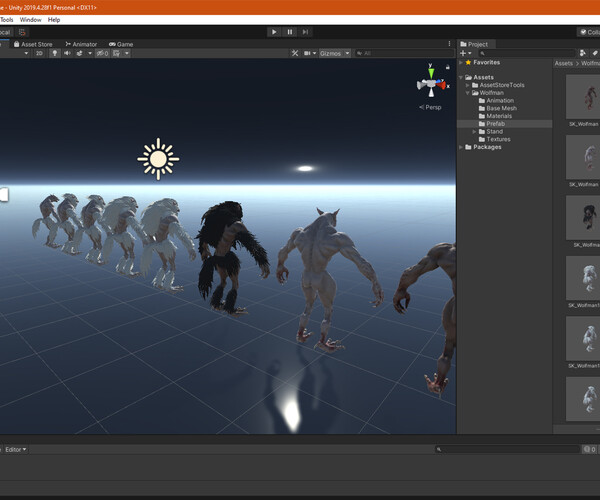600x500 pixels.
Task: Select the dark red wolfman prefab thumbnail
Action: click(x=583, y=97)
